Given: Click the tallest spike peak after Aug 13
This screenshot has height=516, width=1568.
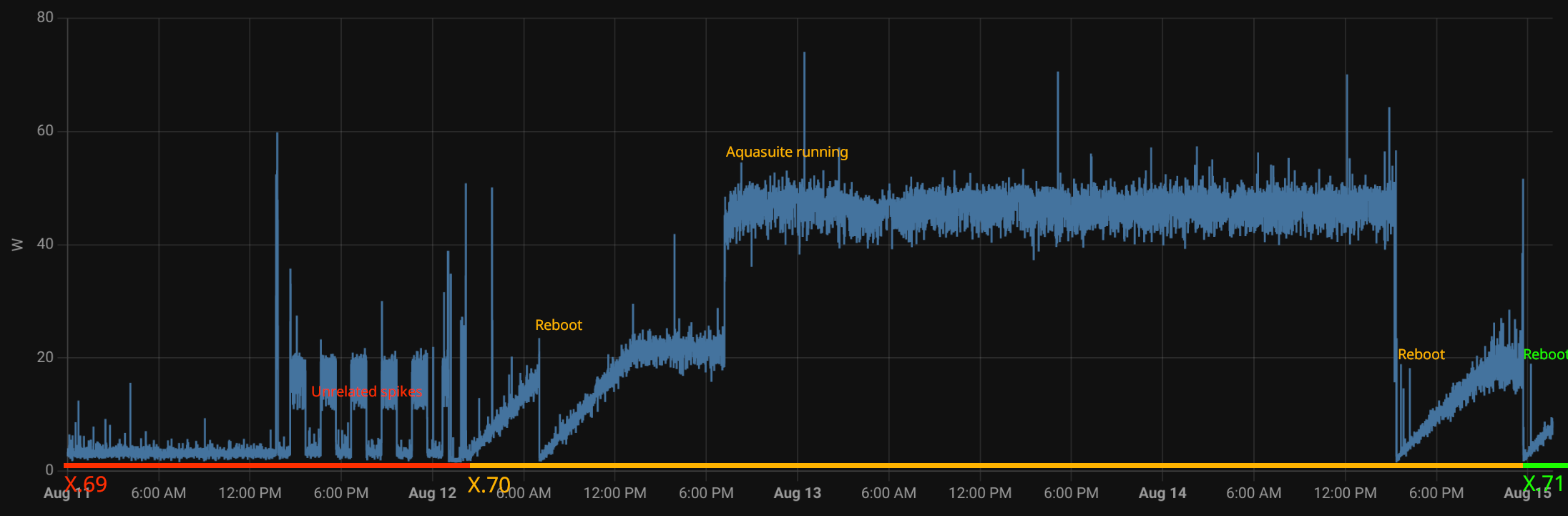Looking at the screenshot, I should [x=804, y=54].
